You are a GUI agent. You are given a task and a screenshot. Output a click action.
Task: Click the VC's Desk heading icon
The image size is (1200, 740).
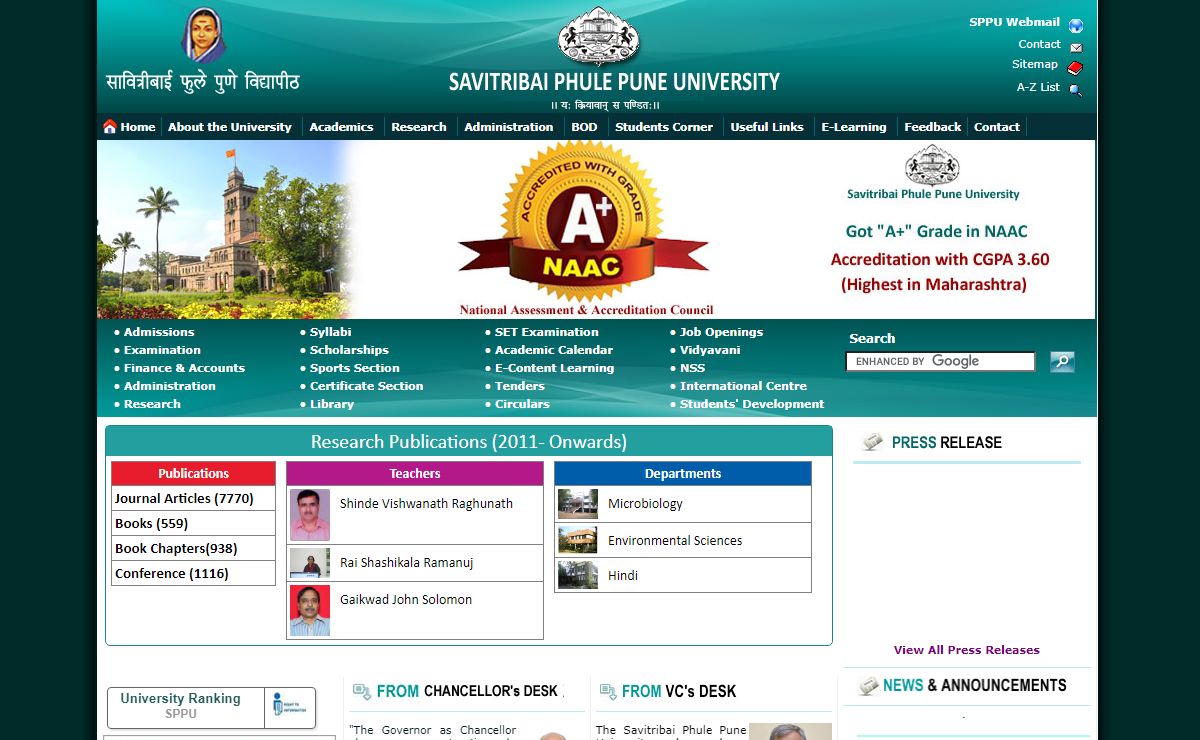tap(607, 692)
